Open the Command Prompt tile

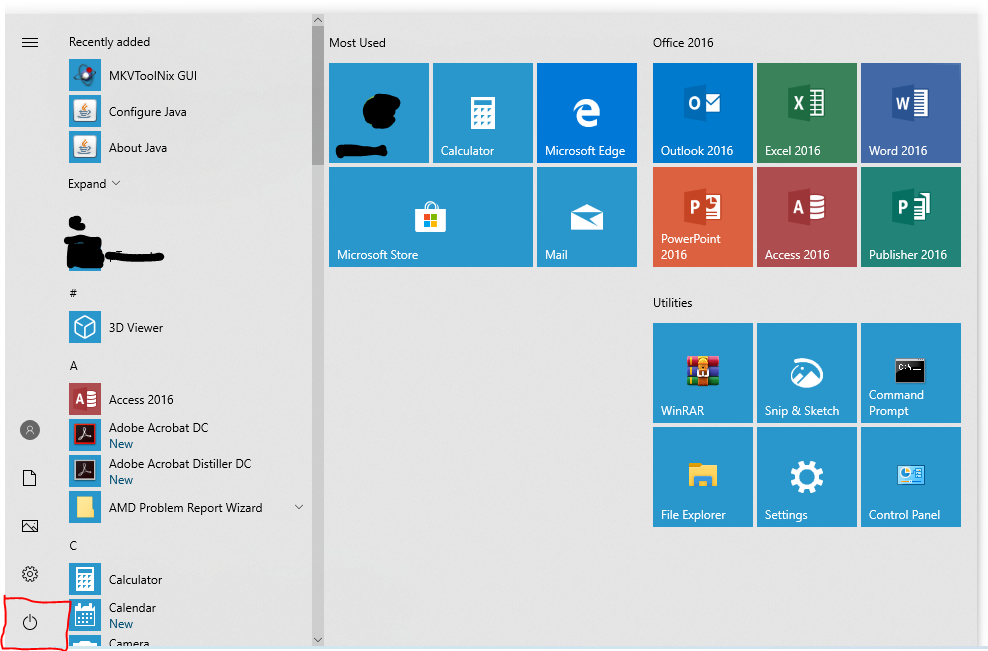910,373
